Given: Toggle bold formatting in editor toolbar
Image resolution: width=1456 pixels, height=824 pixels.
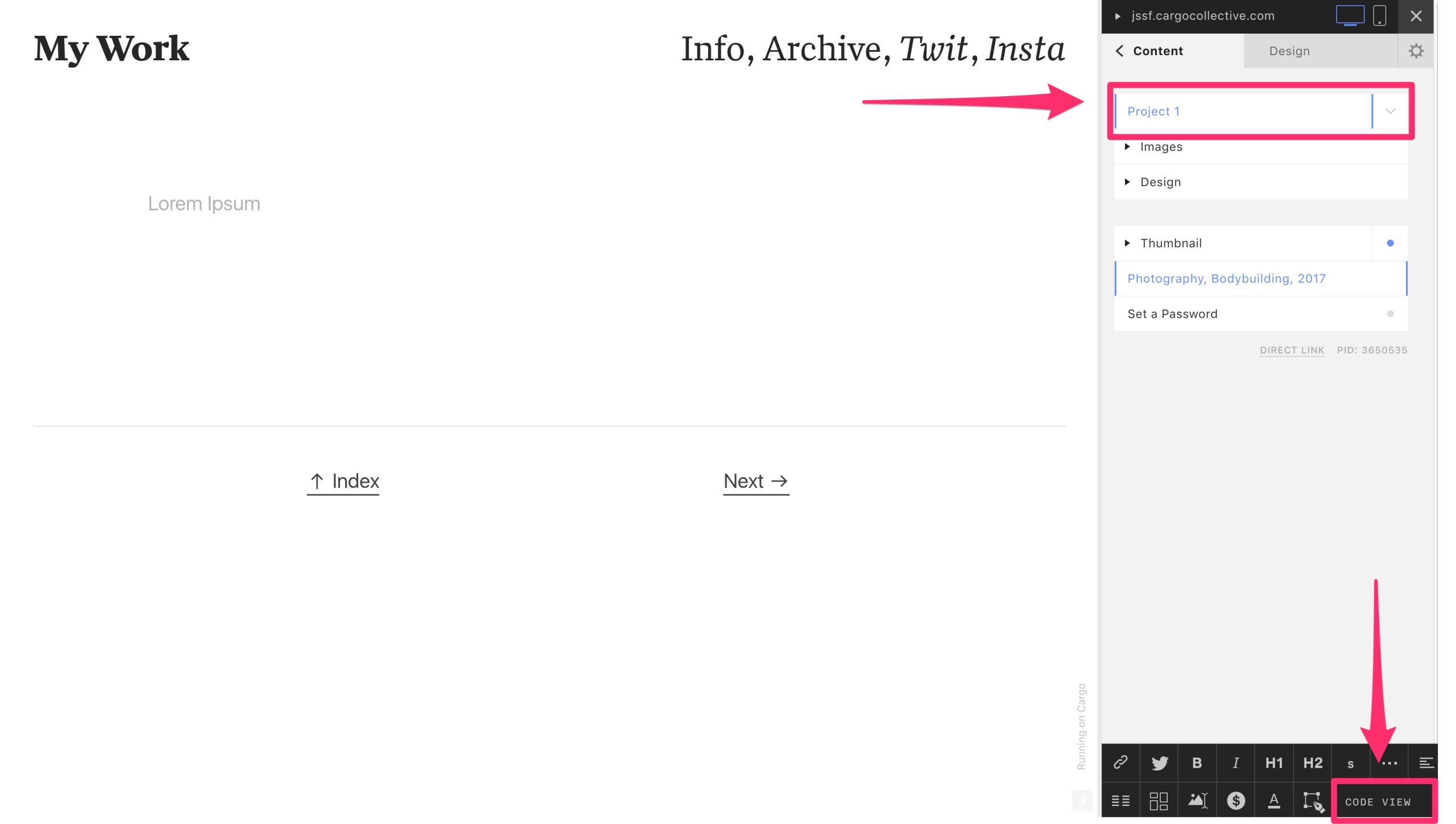Looking at the screenshot, I should click(x=1197, y=763).
